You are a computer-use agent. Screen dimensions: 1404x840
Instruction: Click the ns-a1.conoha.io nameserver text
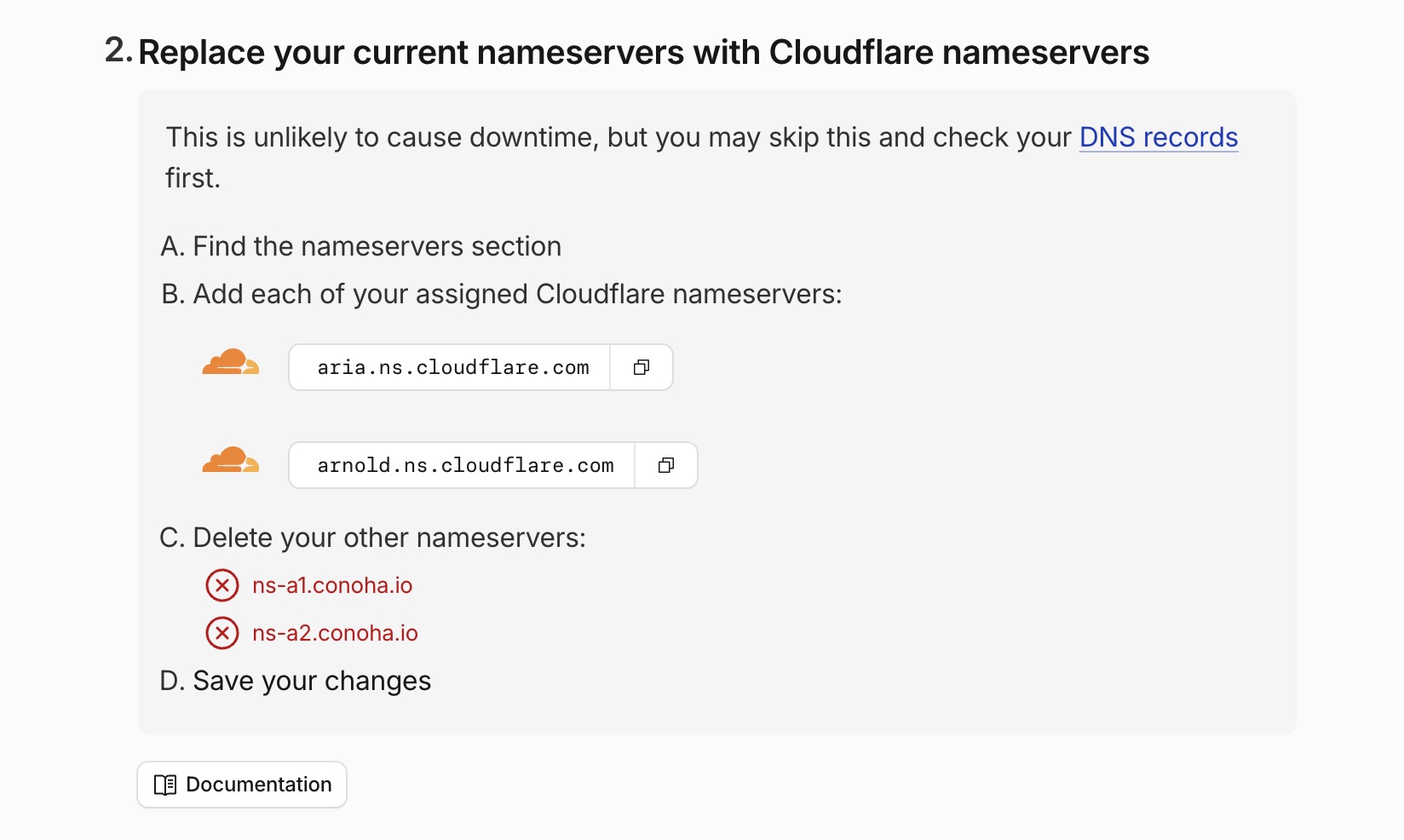pos(332,585)
